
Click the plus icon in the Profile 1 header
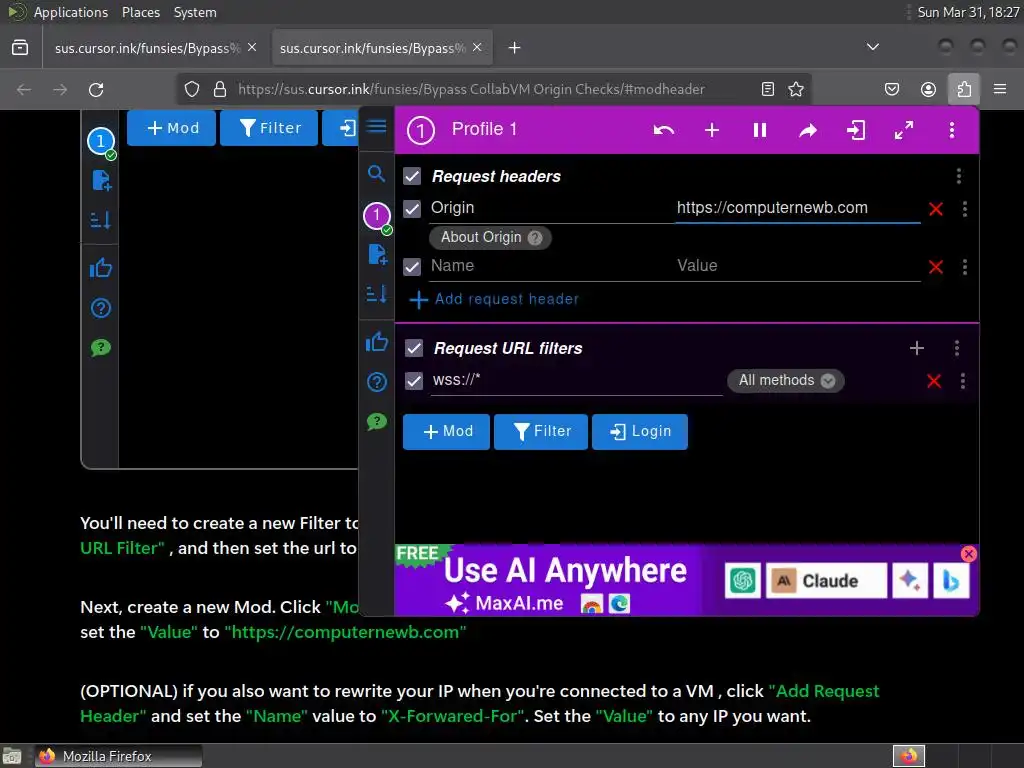coord(712,130)
